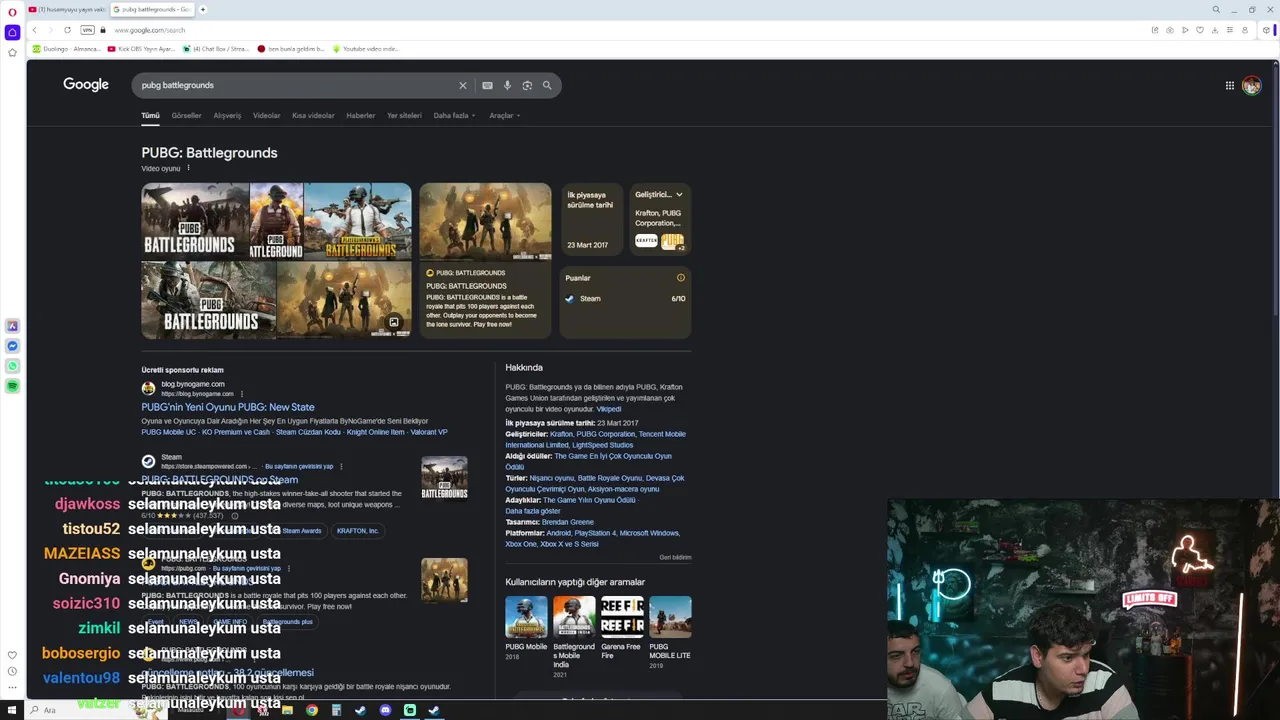Start voice search with the microphone
Screen dimensions: 1280x720
coord(507,85)
